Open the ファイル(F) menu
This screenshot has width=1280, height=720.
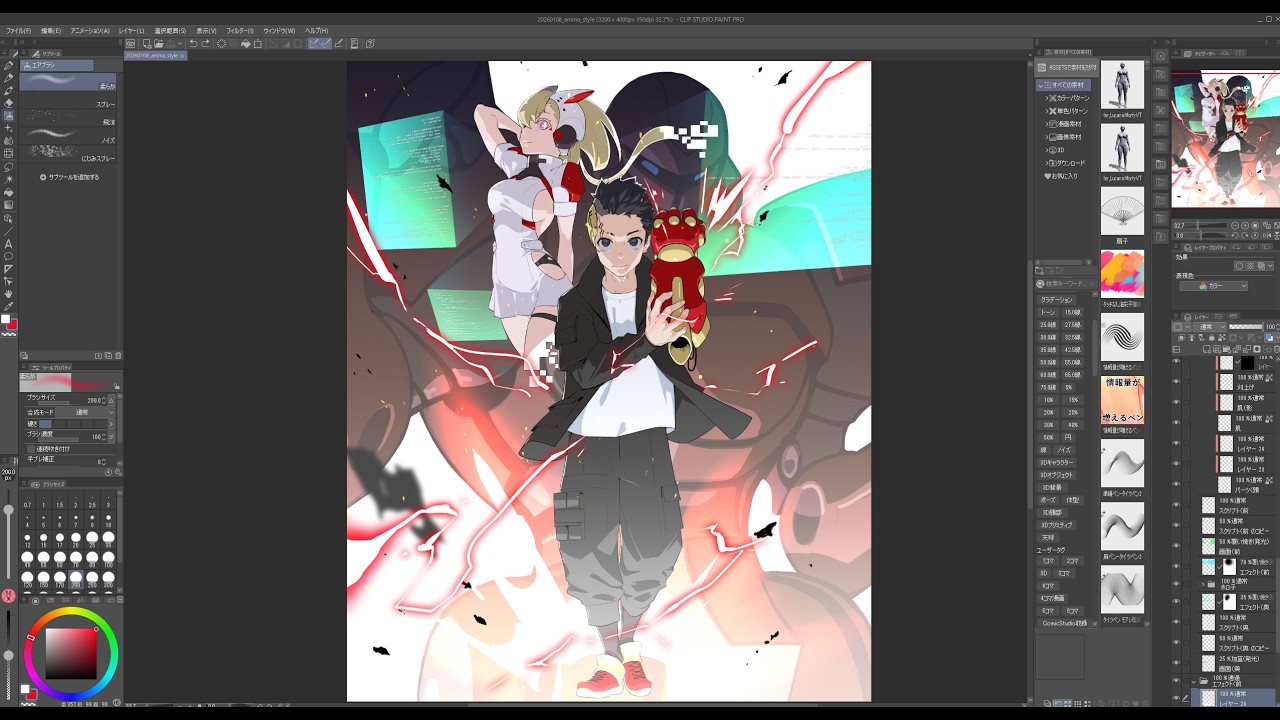(19, 31)
